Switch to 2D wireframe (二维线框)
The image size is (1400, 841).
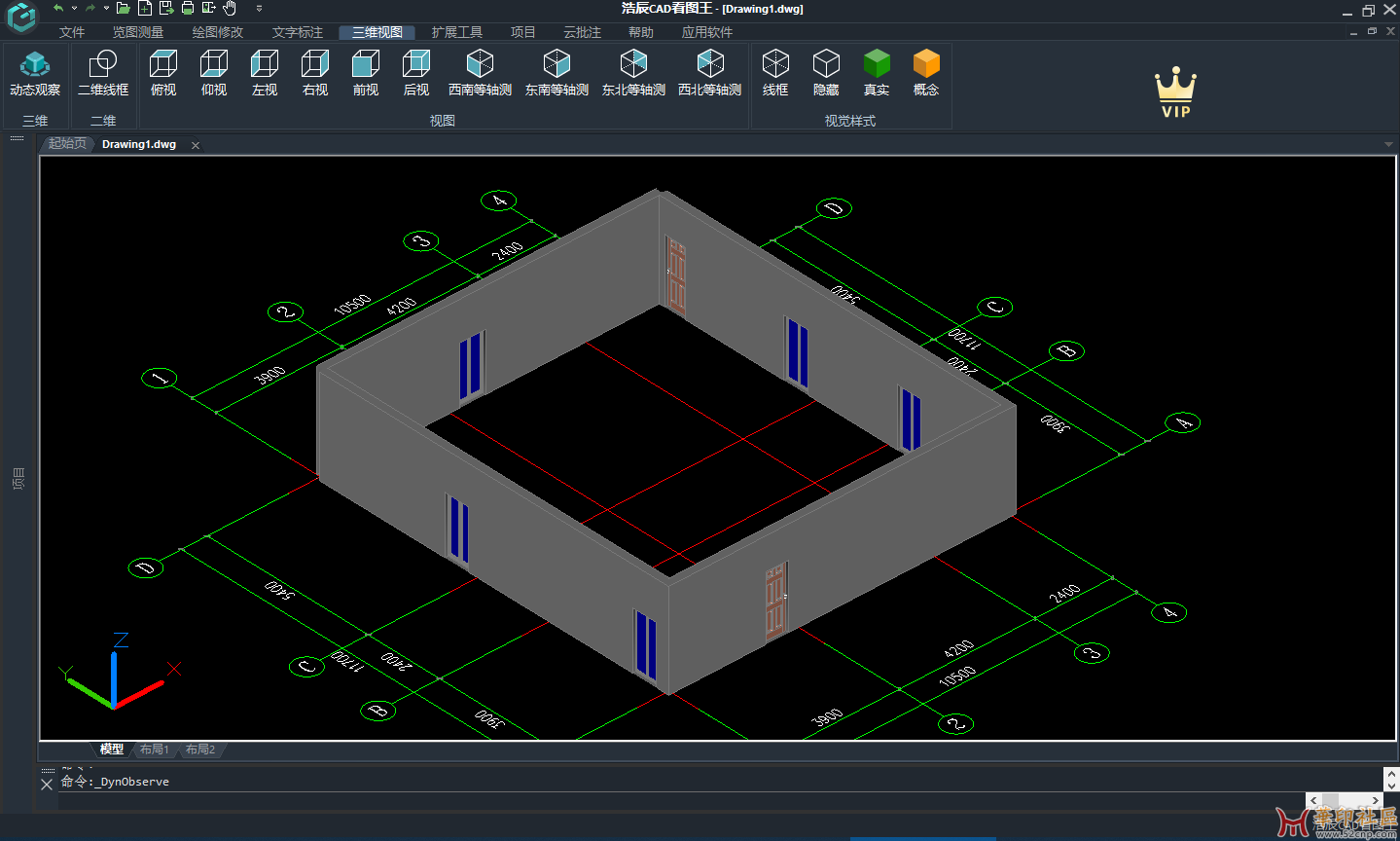[103, 73]
